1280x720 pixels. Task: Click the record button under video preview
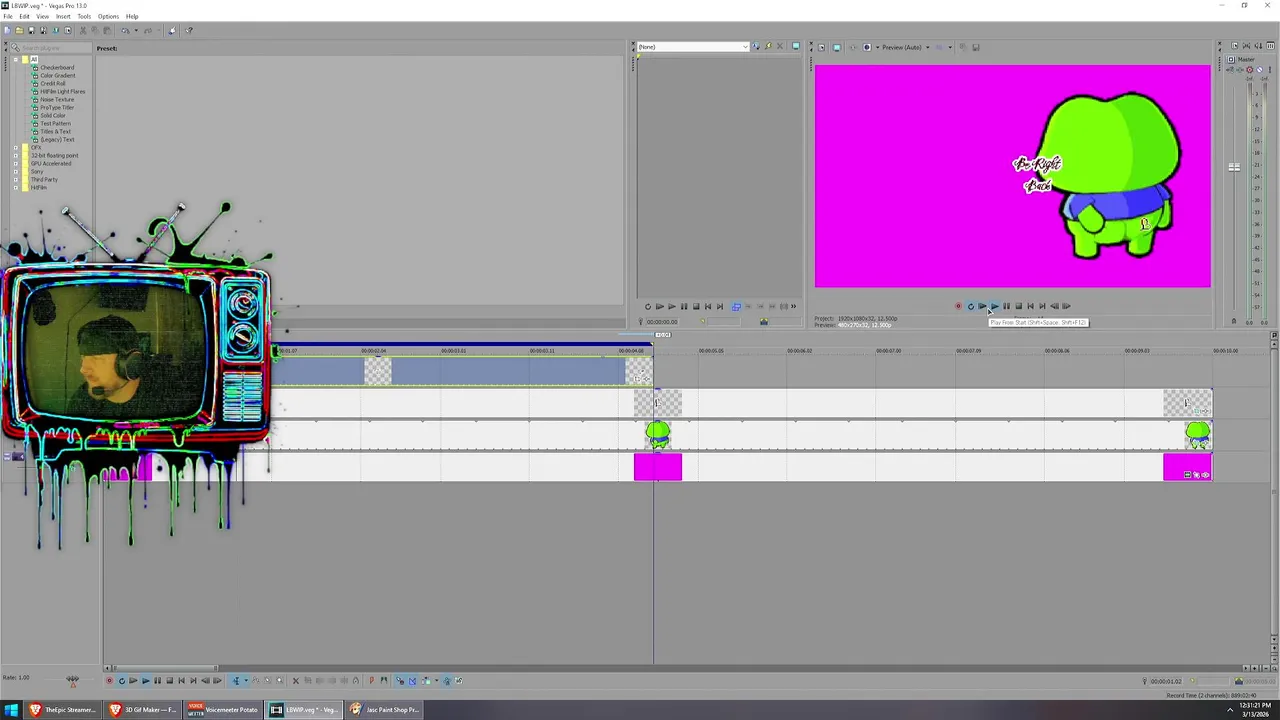[x=958, y=306]
